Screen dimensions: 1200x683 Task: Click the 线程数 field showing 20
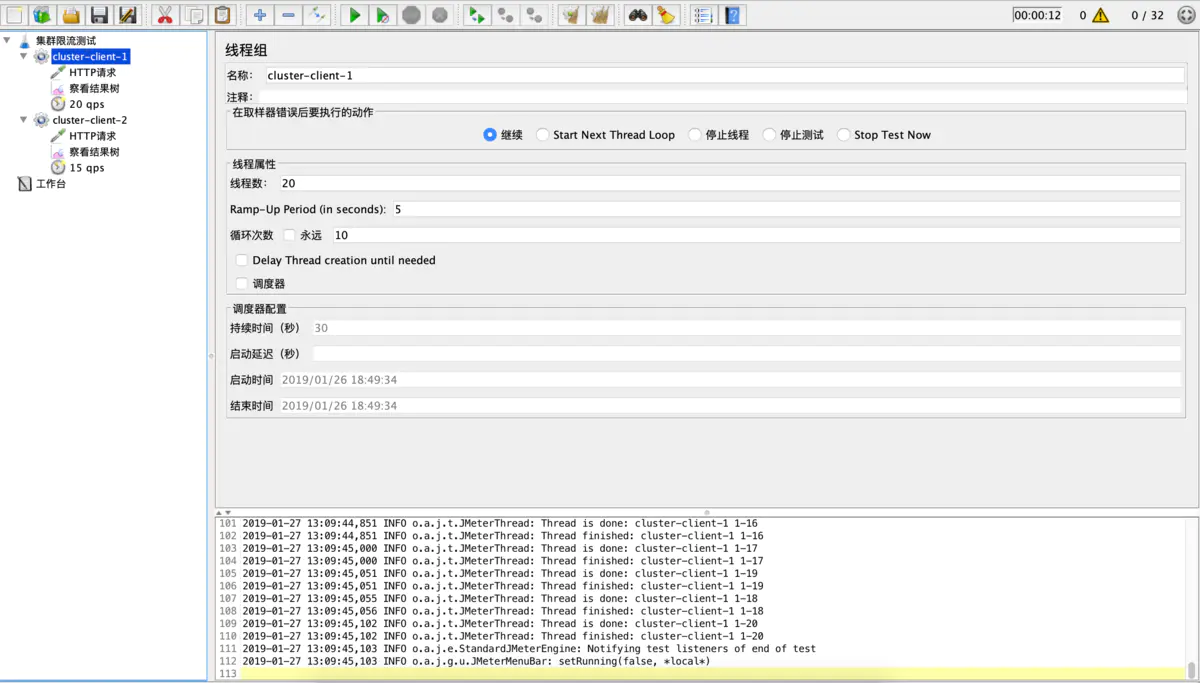pos(729,183)
